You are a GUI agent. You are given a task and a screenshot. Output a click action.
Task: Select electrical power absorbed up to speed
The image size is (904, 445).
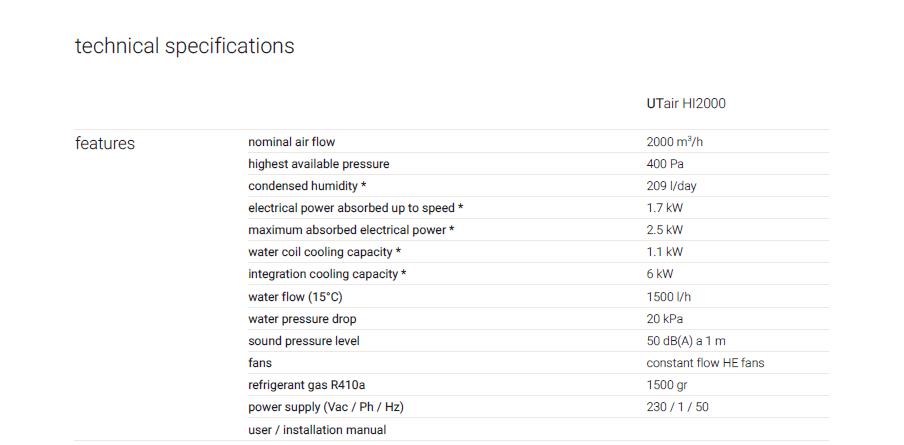coord(356,208)
